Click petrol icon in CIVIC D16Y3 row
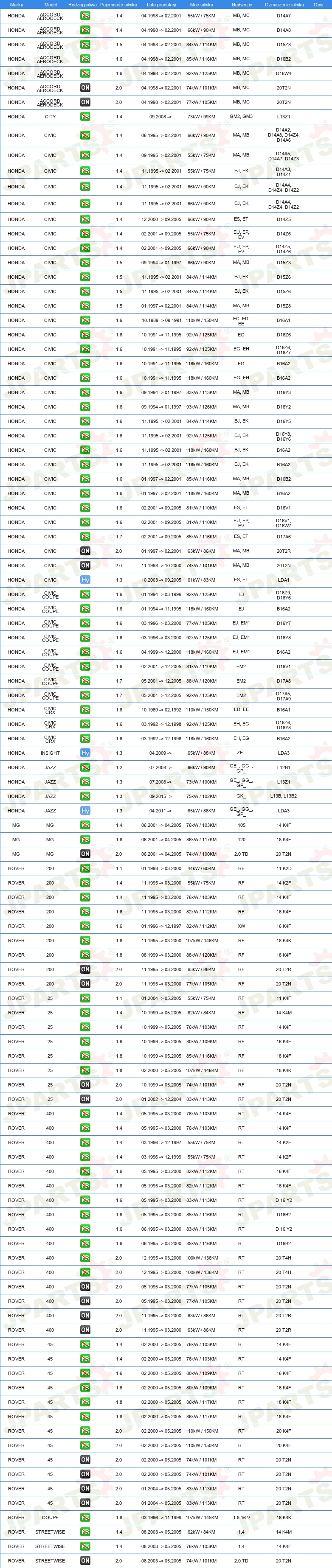This screenshot has height=1568, width=332. pos(85,392)
